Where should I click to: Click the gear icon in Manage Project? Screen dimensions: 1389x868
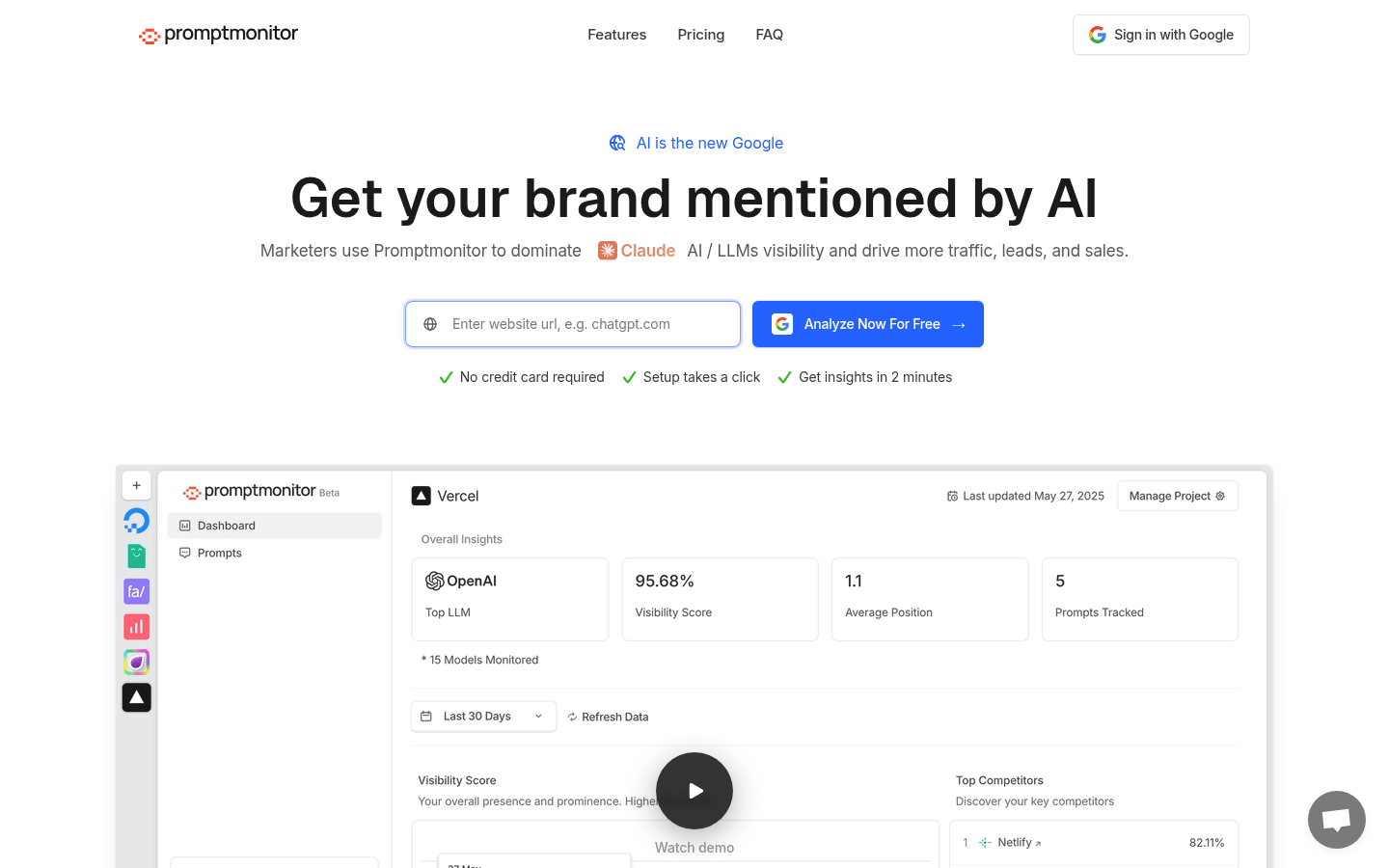click(x=1220, y=496)
